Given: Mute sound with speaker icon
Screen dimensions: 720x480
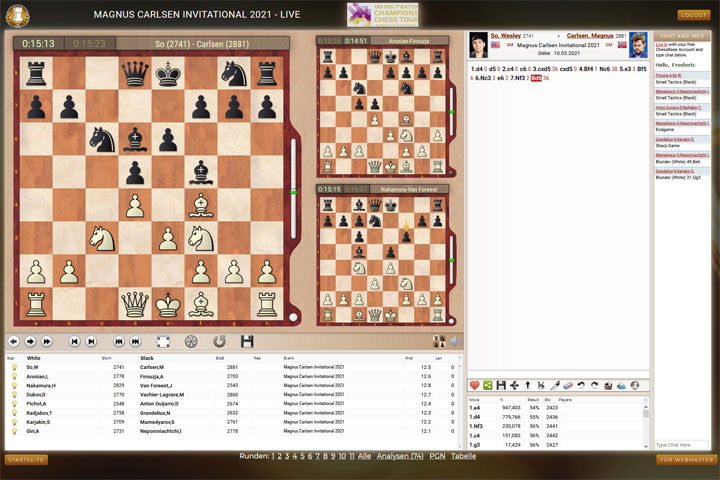Looking at the screenshot, I should (x=456, y=341).
